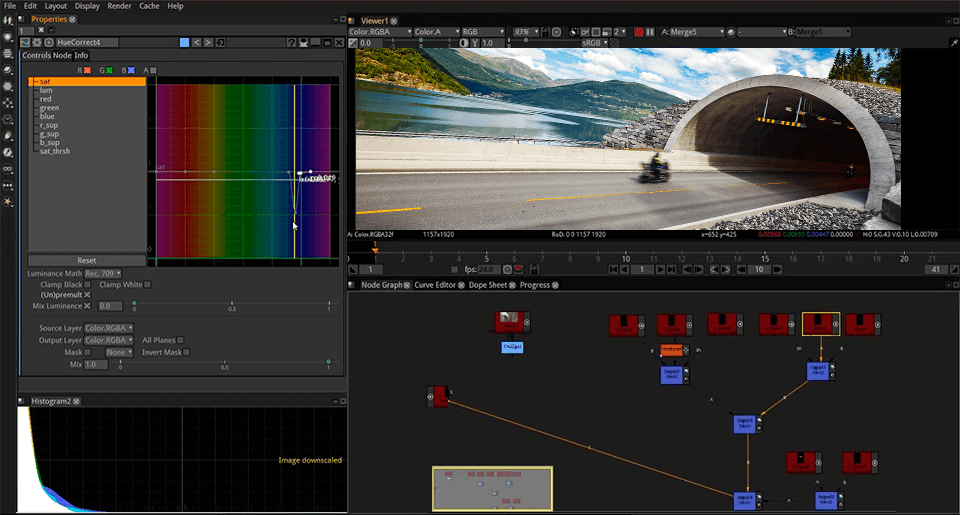Open viewer display channels RGB dropdown
The image size is (960, 515).
[483, 32]
